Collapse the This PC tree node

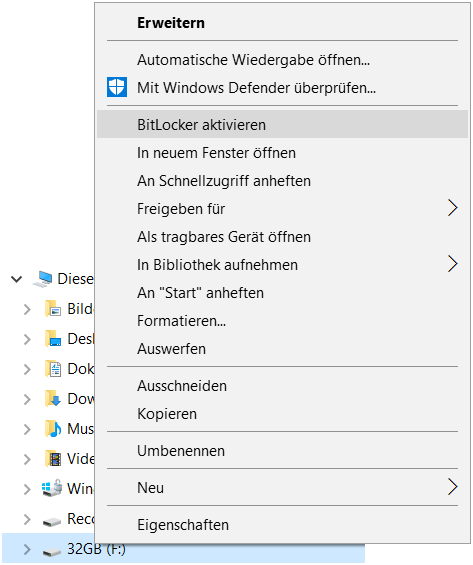click(17, 279)
